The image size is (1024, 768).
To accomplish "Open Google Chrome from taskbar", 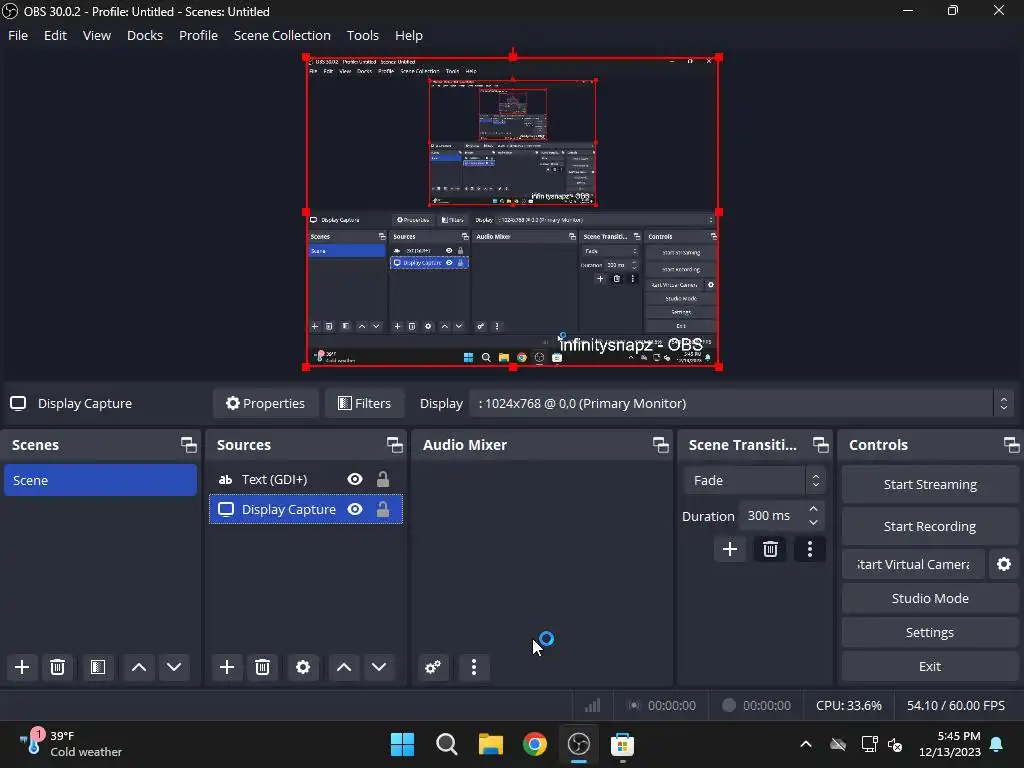I will point(535,744).
